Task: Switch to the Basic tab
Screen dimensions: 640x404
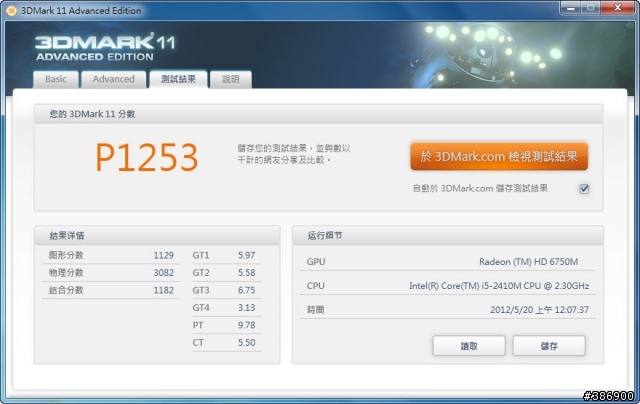Action: [x=56, y=79]
